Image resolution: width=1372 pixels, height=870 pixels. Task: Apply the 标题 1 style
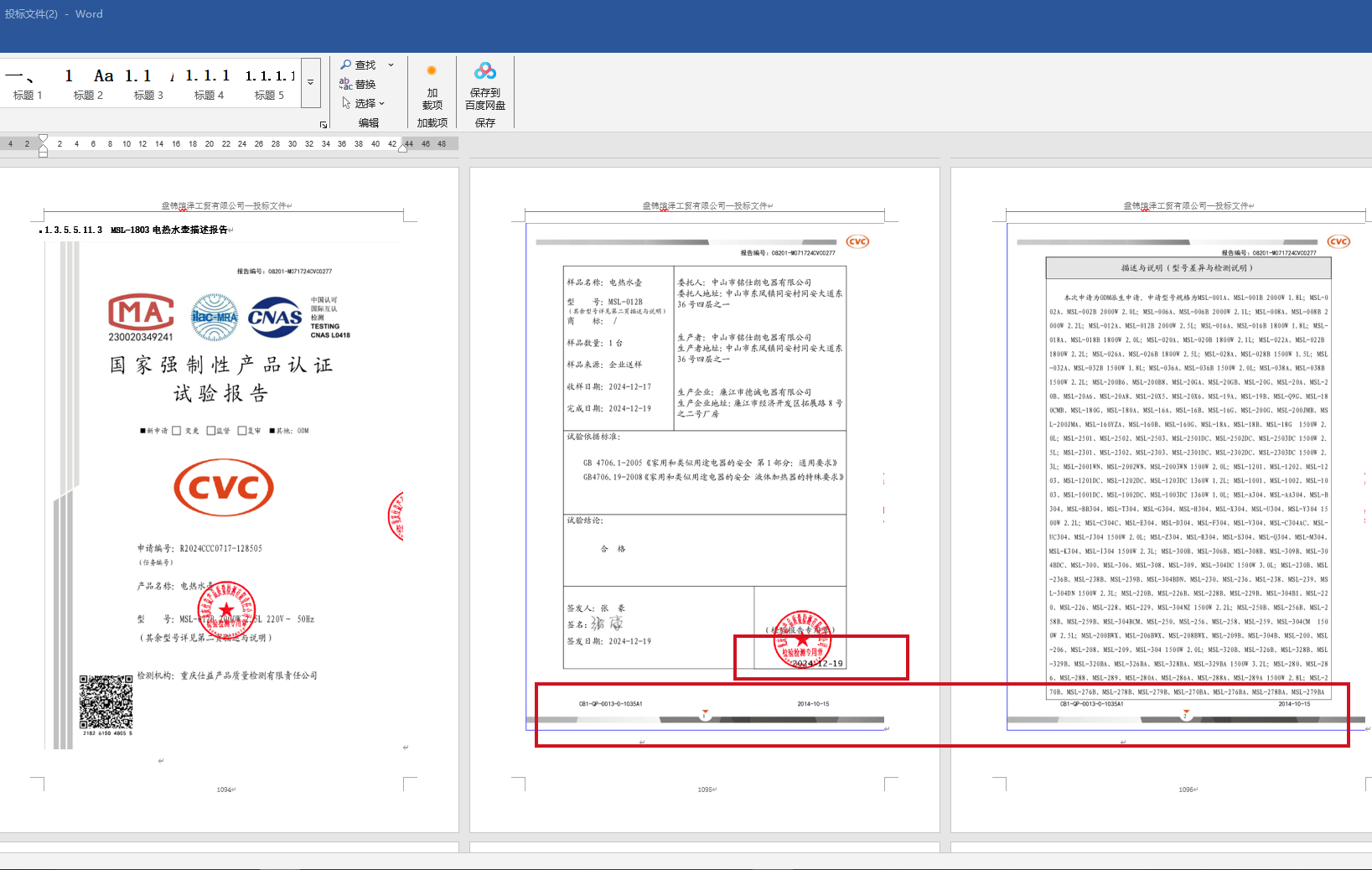pyautogui.click(x=28, y=84)
